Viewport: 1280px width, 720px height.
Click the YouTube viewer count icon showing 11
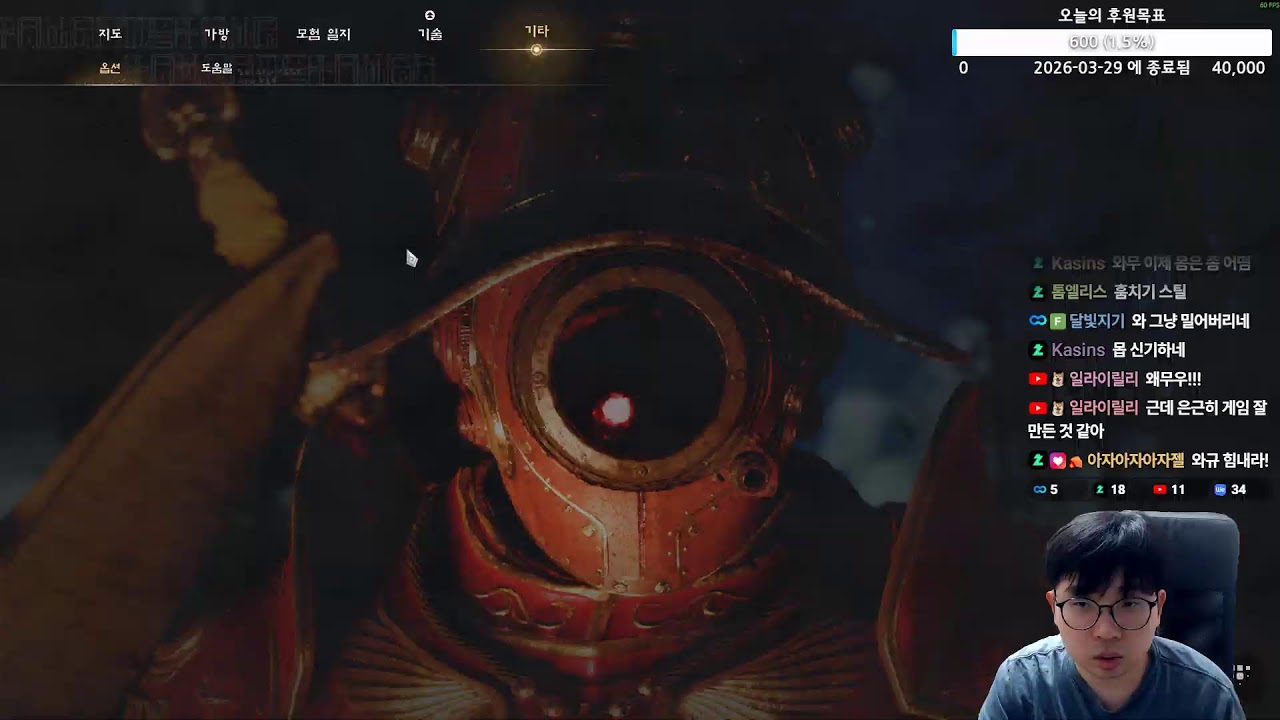1160,489
